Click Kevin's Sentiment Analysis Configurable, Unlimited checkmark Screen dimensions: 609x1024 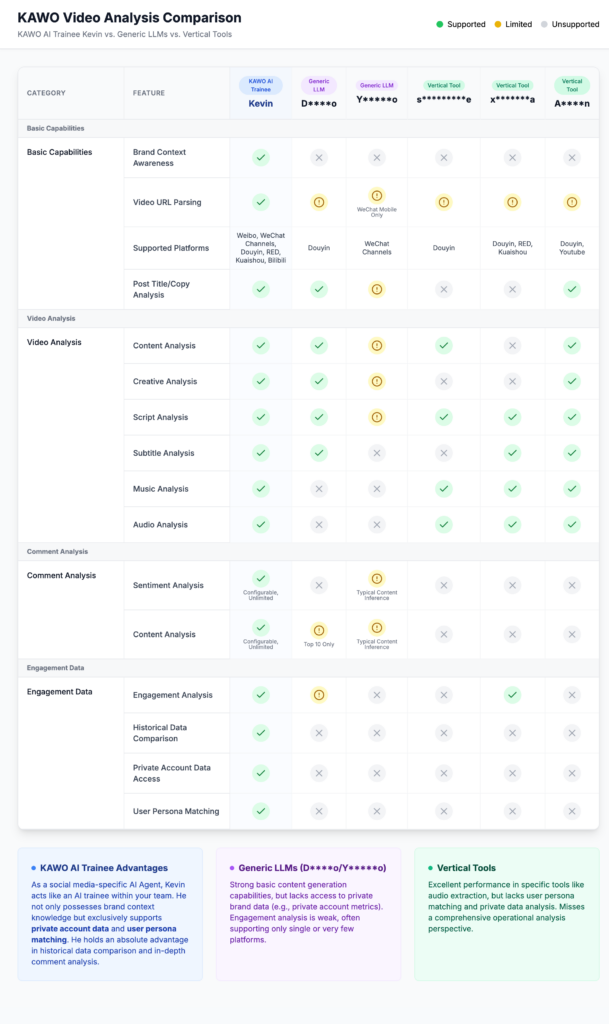point(260,578)
